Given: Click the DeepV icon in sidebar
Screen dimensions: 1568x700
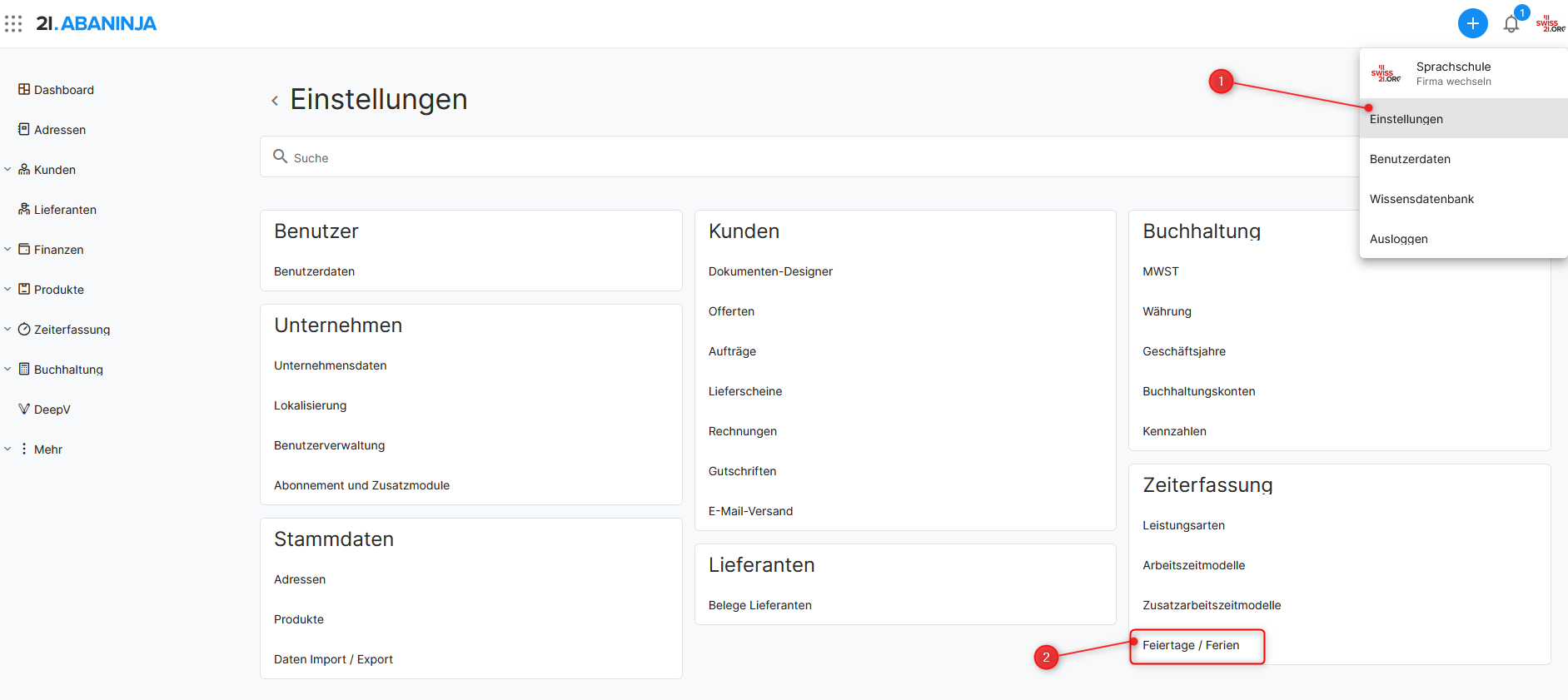Looking at the screenshot, I should [x=24, y=410].
